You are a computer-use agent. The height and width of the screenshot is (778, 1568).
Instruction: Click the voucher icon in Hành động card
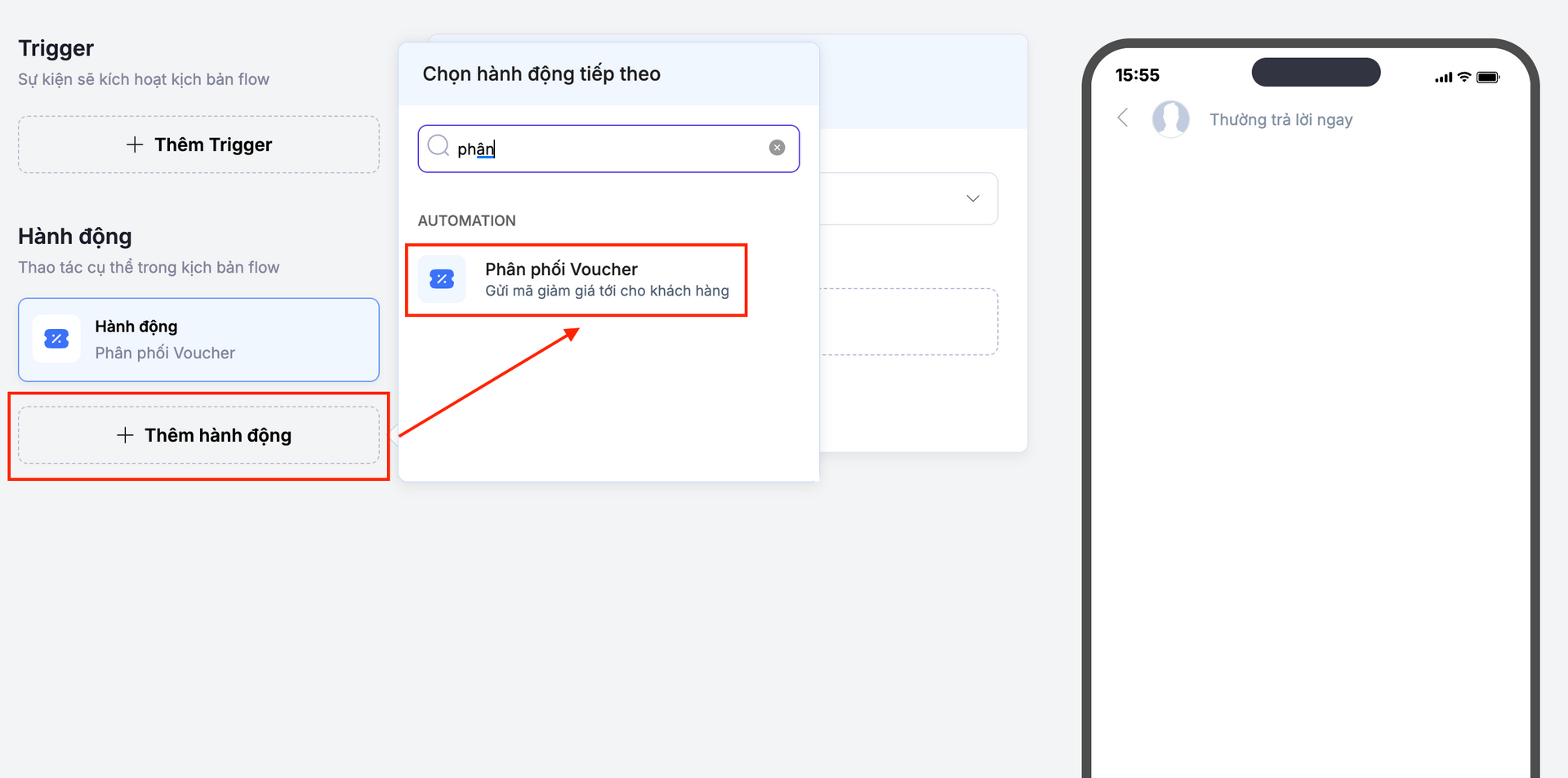point(56,339)
